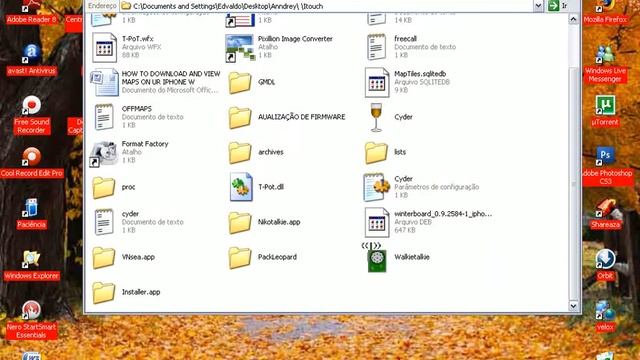Open the proc folder icon
Screen dimensions: 640x360
(104, 188)
